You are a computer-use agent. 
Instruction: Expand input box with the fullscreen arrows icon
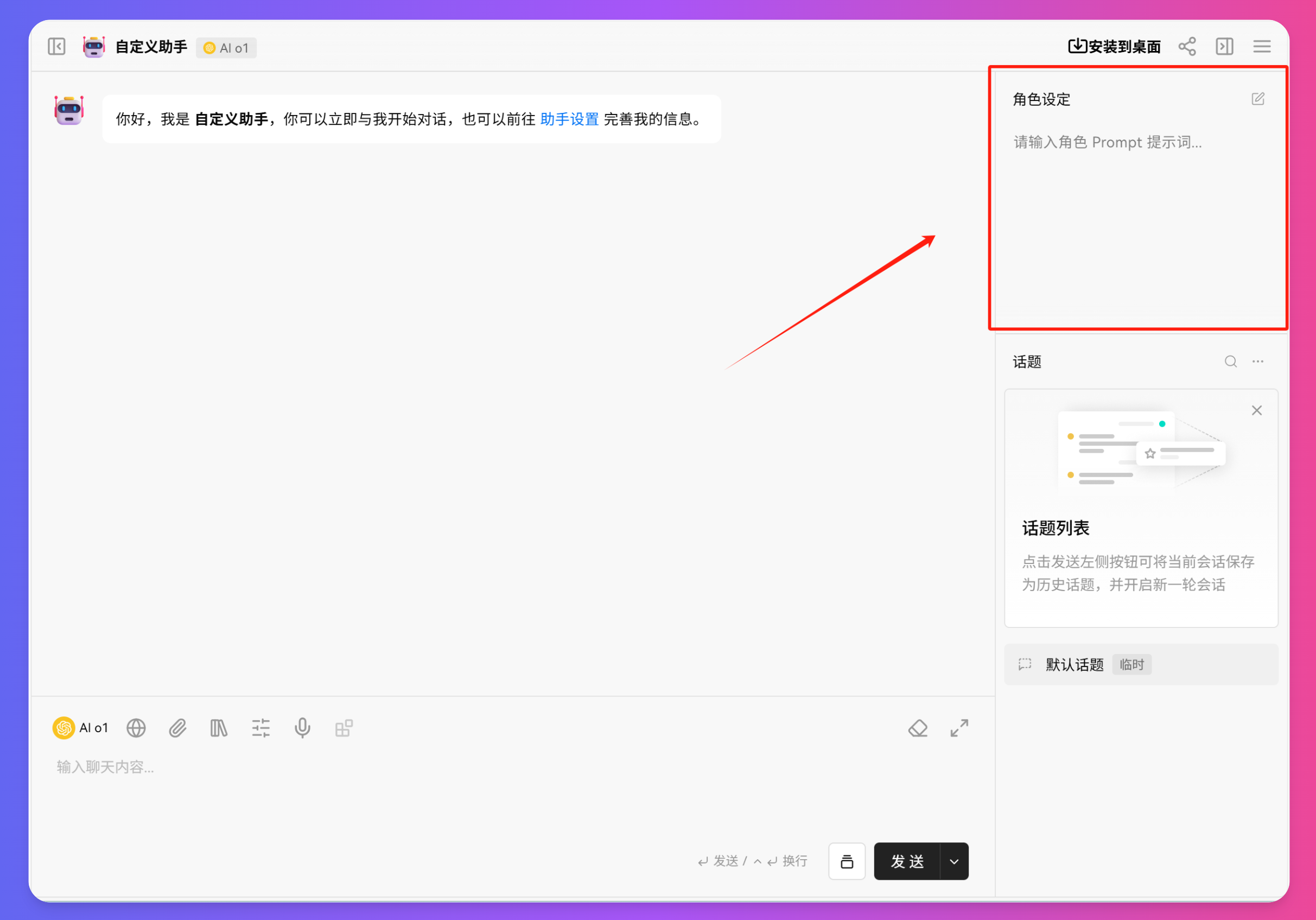coord(959,727)
